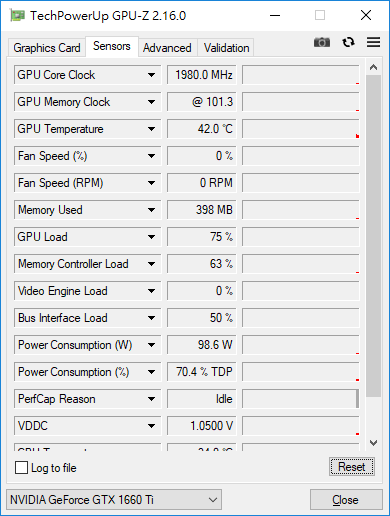Open the Fan Speed (RPM) sensor dropdown
Image resolution: width=390 pixels, height=516 pixels.
151,183
